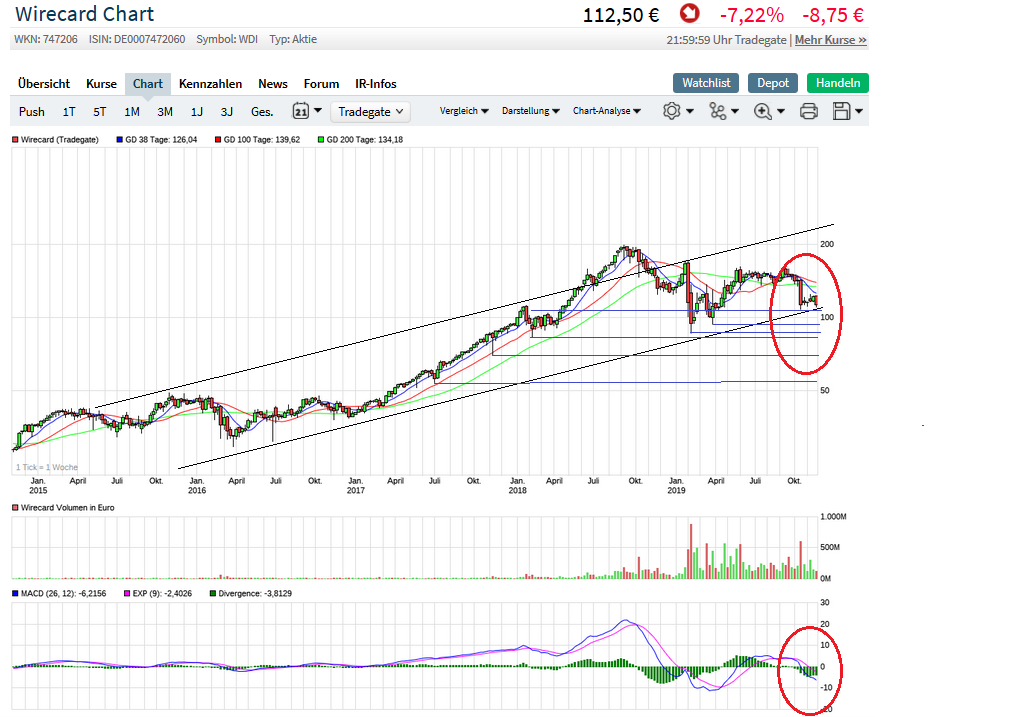Click the WKN: 747206 text
Image resolution: width=1020 pixels, height=717 pixels.
(46, 39)
